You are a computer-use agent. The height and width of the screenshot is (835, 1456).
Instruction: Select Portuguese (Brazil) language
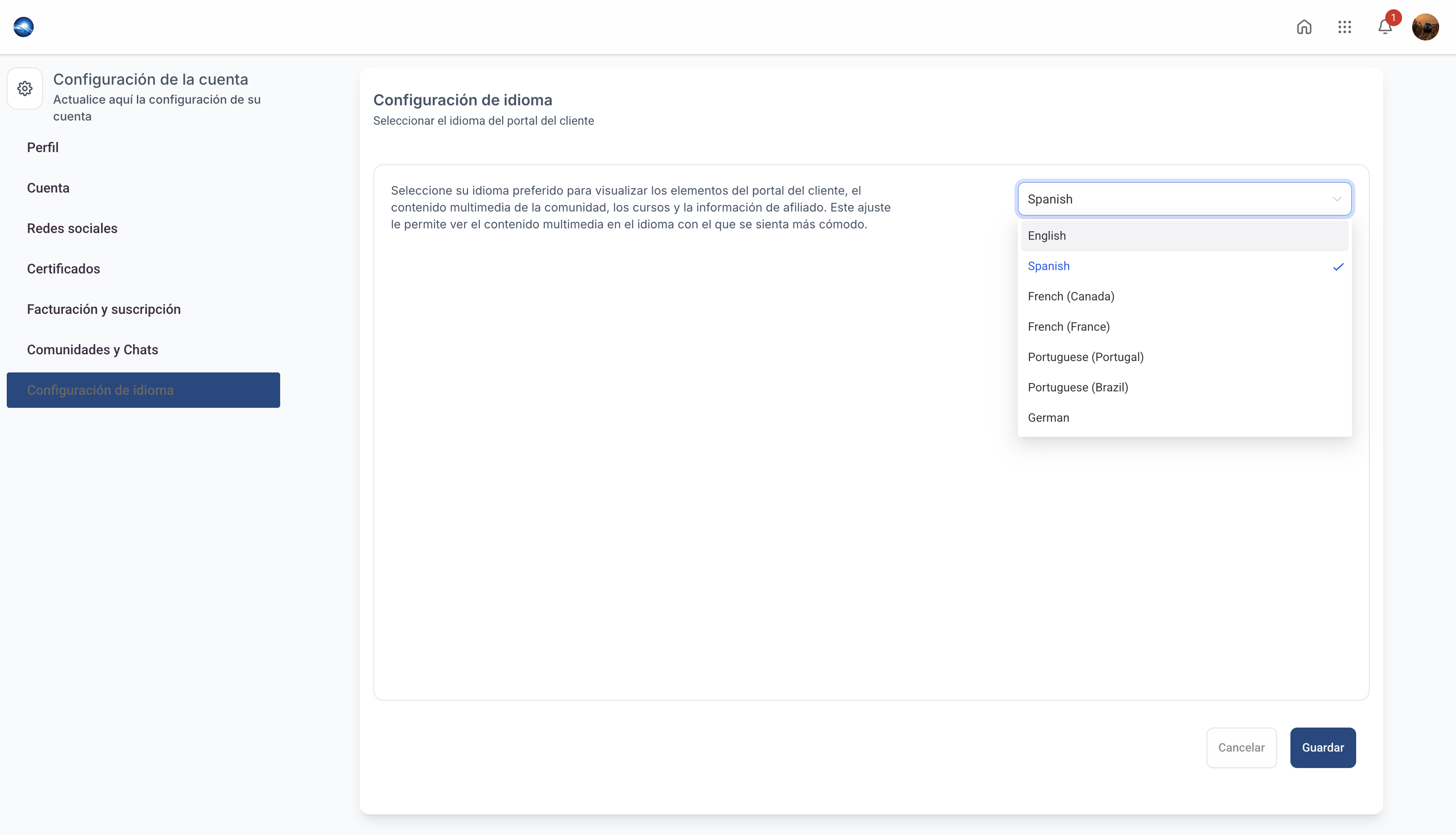(x=1078, y=388)
